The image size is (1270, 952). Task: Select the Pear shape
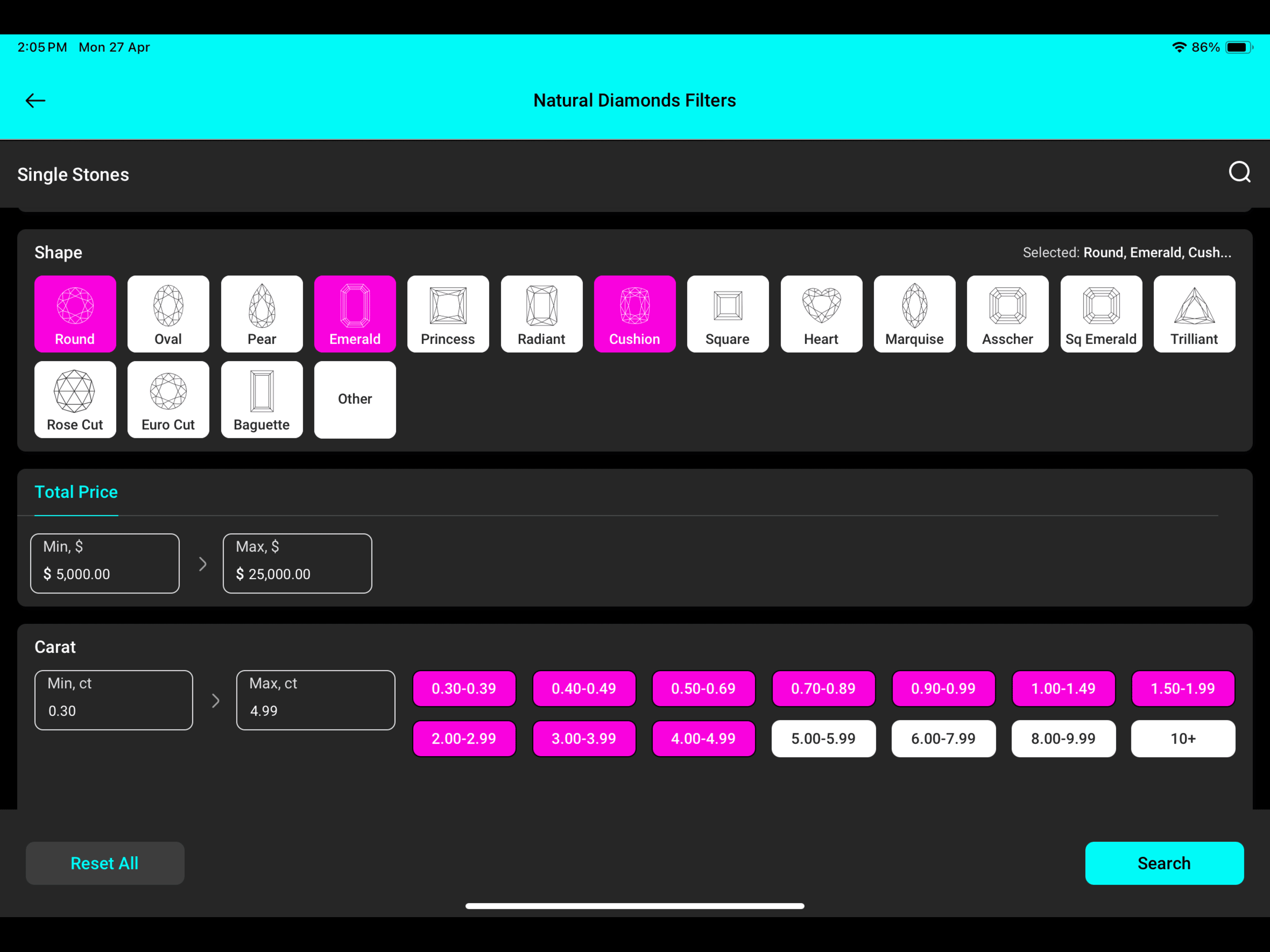(x=262, y=313)
